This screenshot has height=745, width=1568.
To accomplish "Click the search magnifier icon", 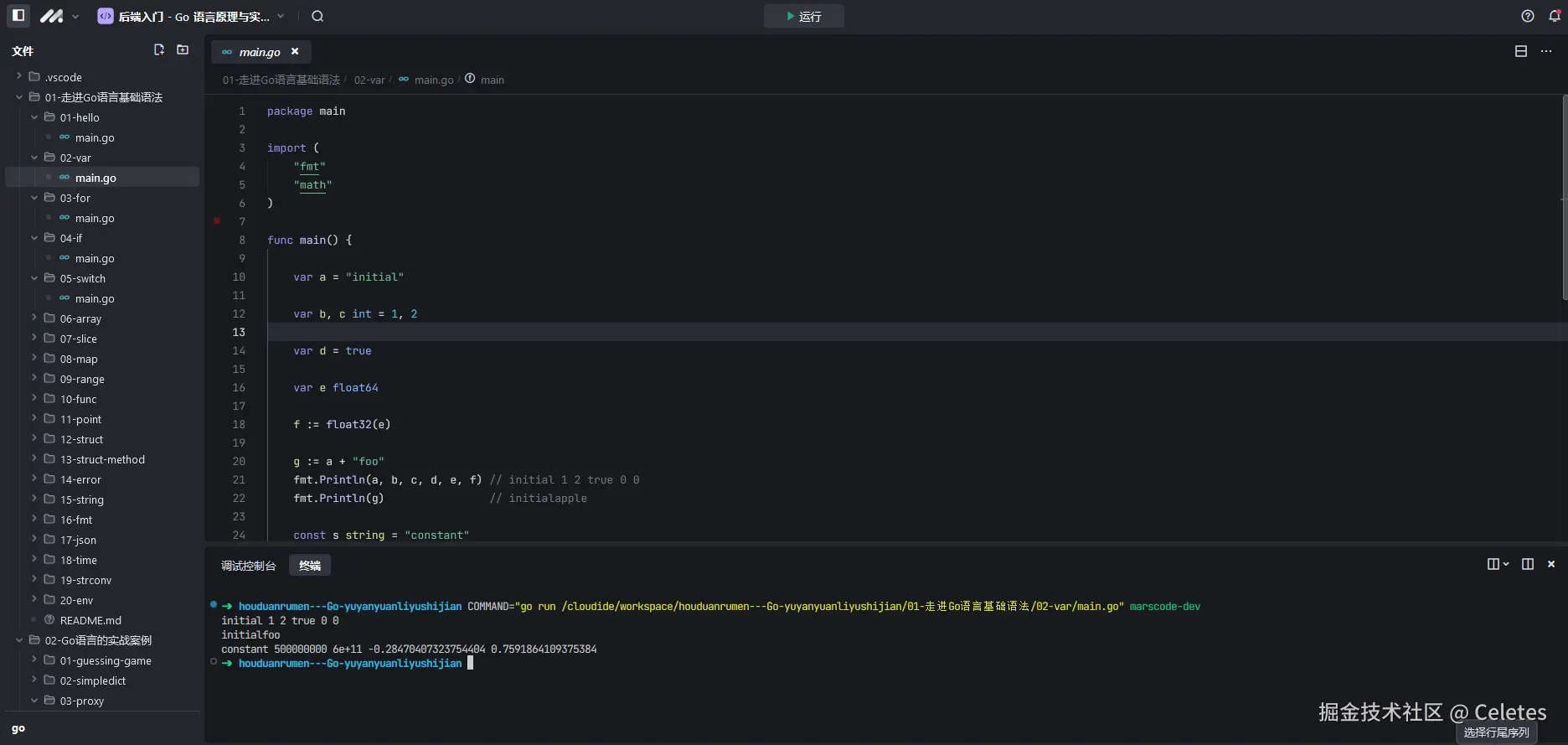I will (317, 16).
